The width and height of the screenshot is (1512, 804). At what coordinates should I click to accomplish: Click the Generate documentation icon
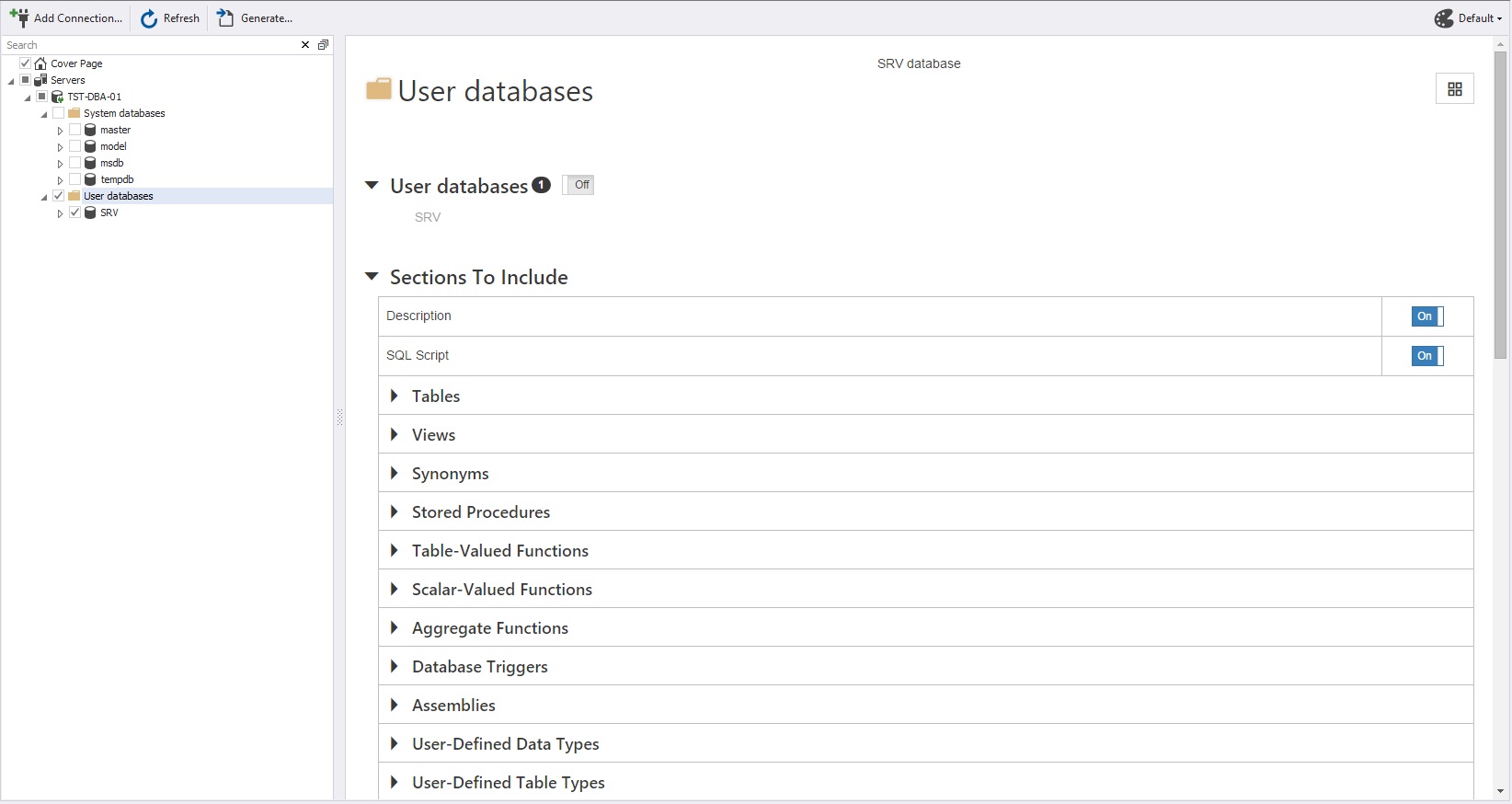(x=225, y=18)
